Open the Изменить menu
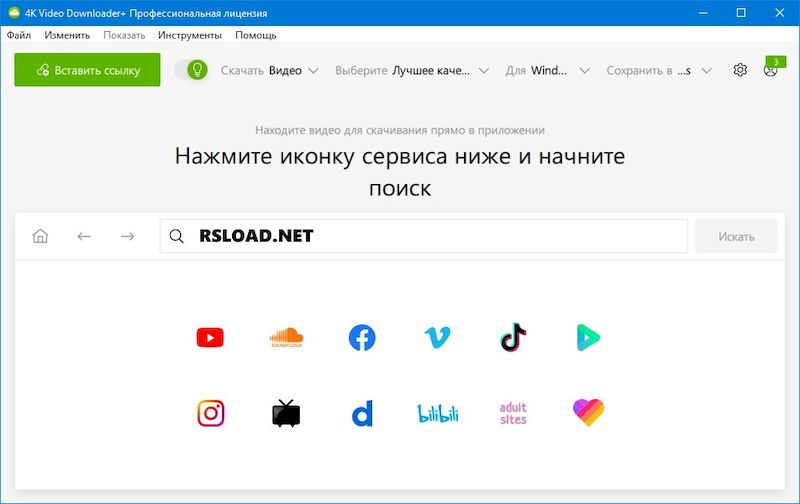 pos(67,35)
